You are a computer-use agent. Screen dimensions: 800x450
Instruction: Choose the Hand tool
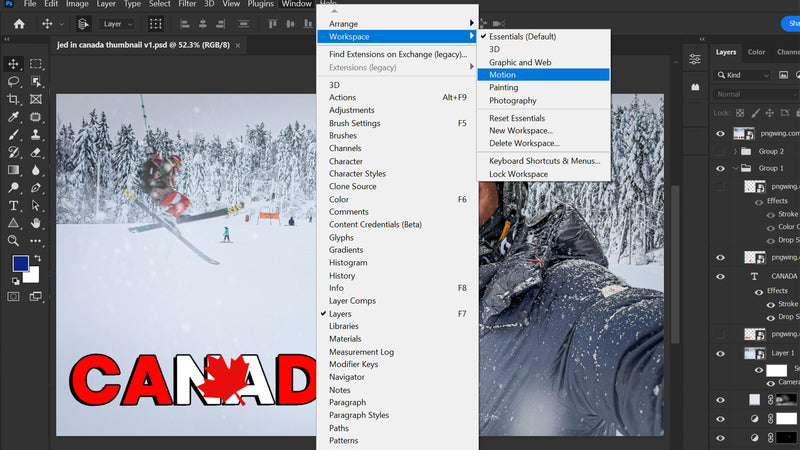point(36,222)
